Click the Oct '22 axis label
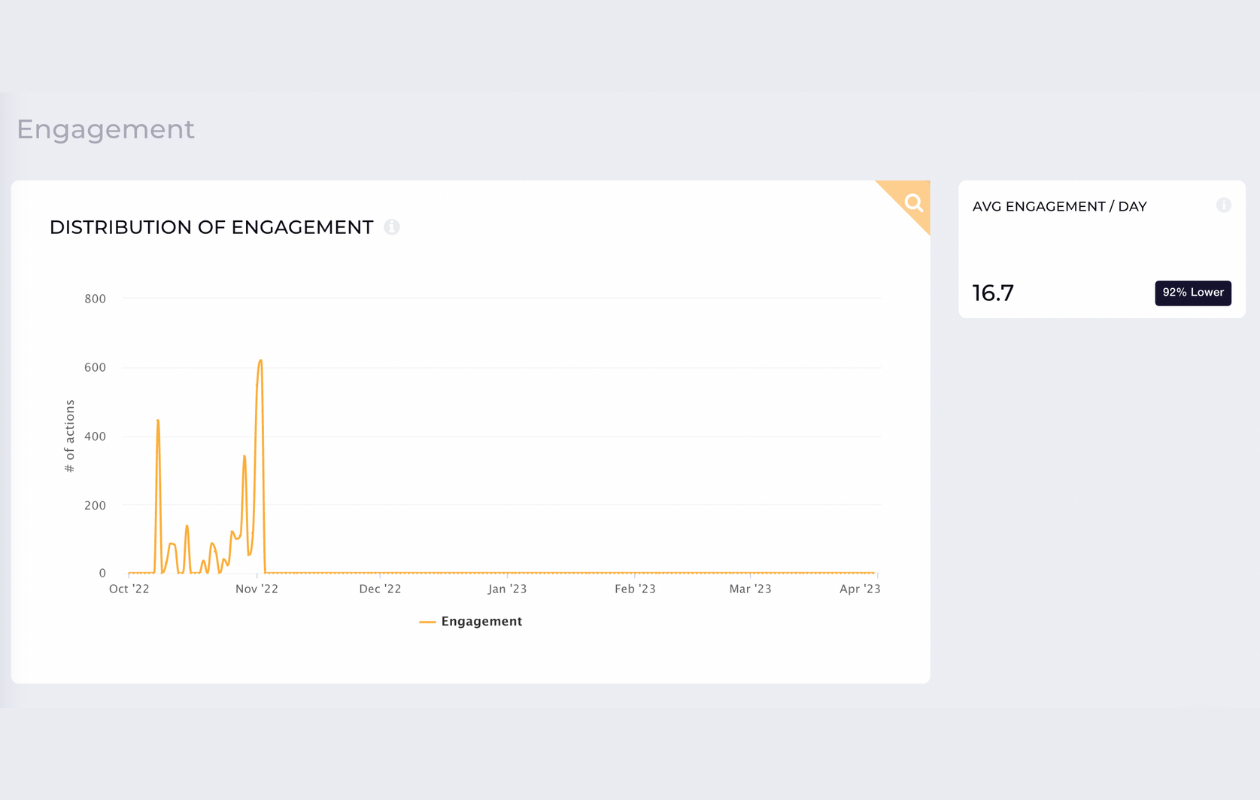Viewport: 1260px width, 800px height. click(129, 589)
